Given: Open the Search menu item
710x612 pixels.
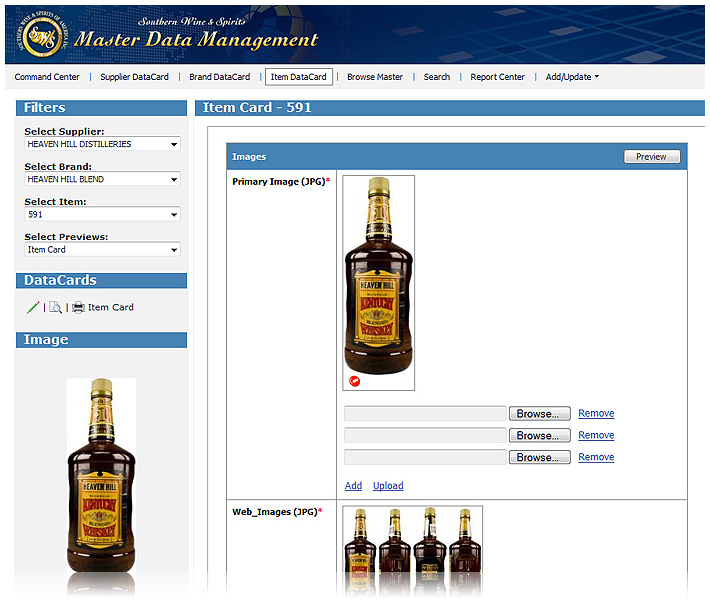Looking at the screenshot, I should point(437,77).
